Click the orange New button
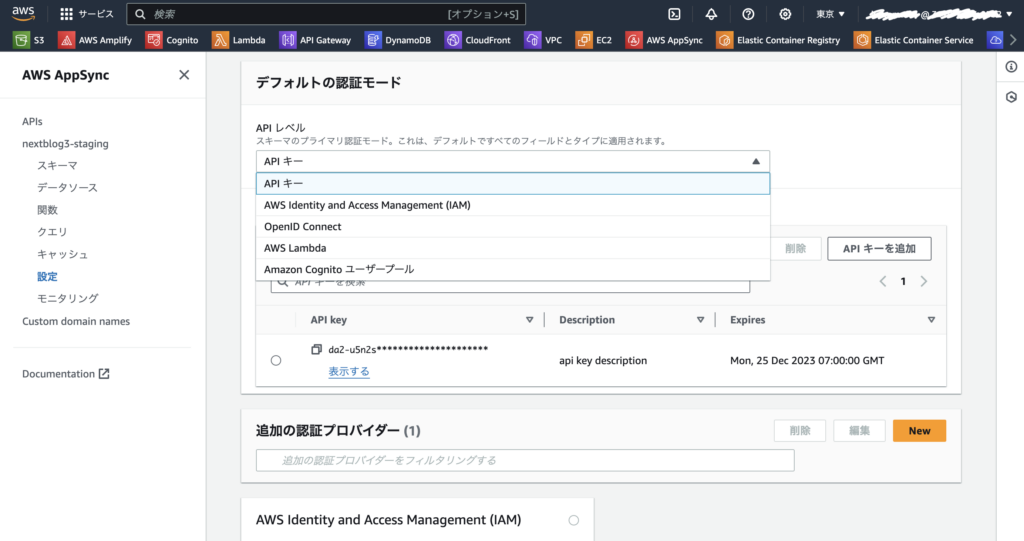Screen dimensions: 1024x541 919,431
